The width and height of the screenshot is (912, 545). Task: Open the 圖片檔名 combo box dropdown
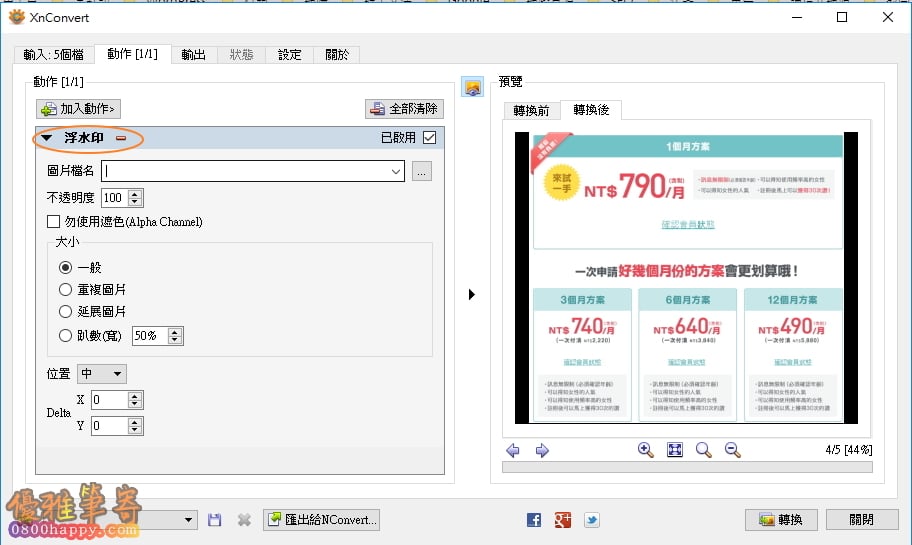click(396, 172)
